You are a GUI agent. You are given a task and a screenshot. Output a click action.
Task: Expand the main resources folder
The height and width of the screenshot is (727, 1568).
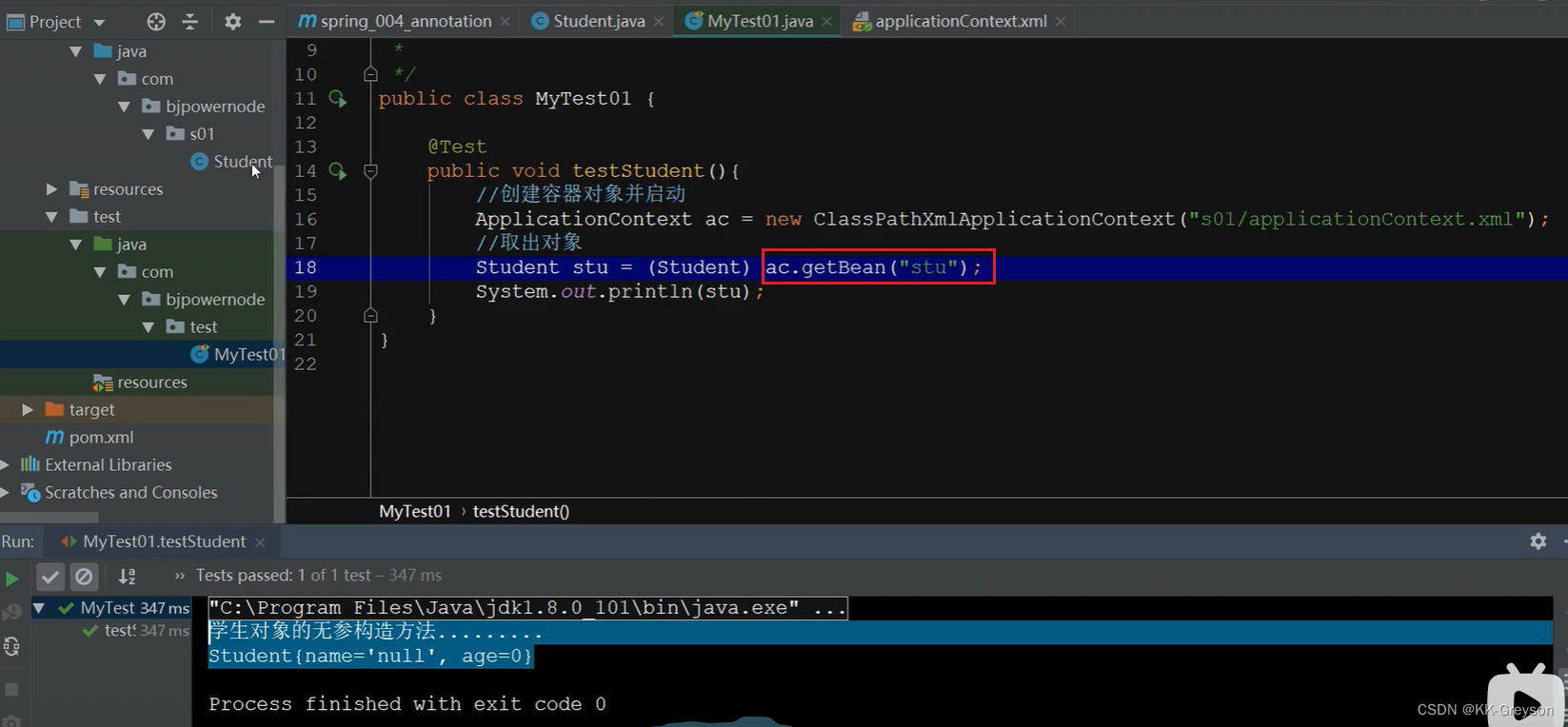pos(51,189)
